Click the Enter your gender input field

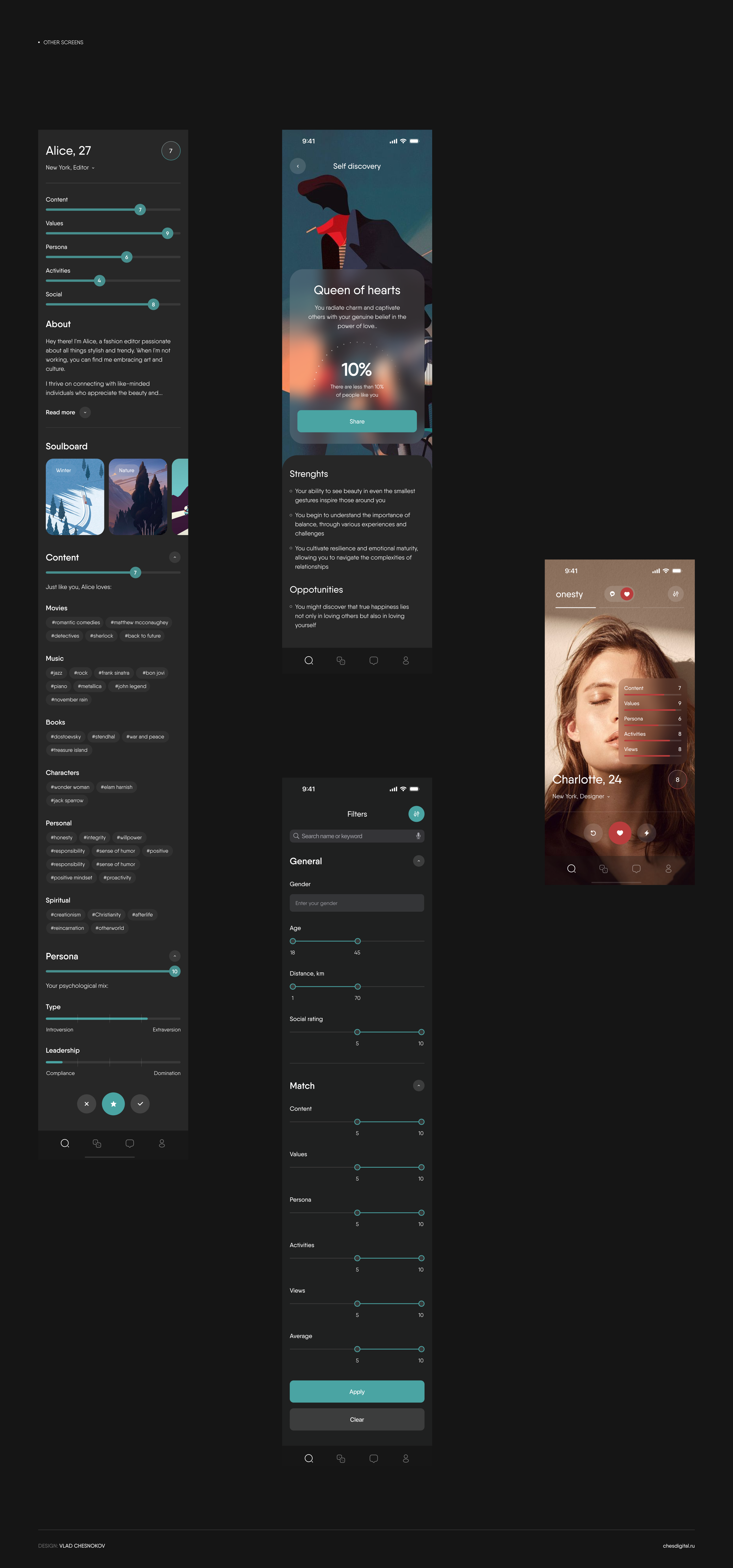coord(357,903)
